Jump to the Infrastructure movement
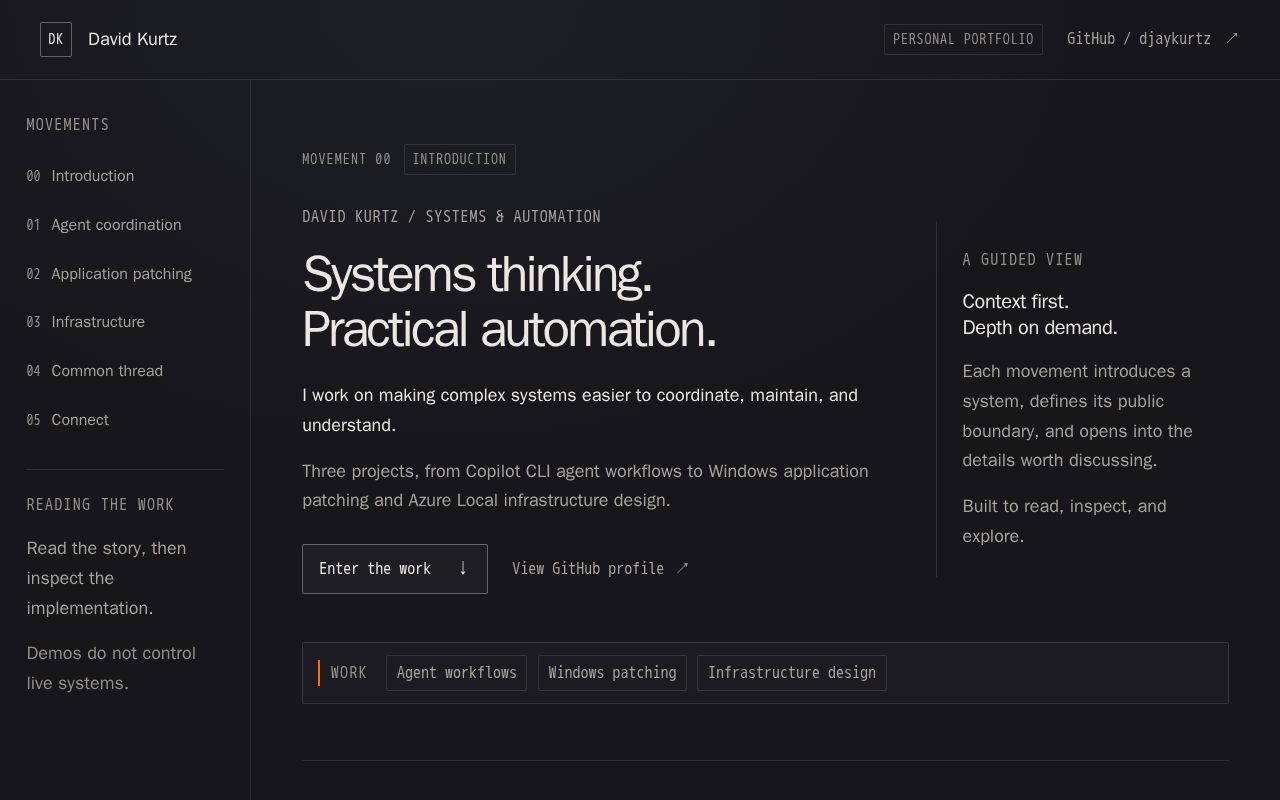This screenshot has height=800, width=1280. tap(86, 322)
